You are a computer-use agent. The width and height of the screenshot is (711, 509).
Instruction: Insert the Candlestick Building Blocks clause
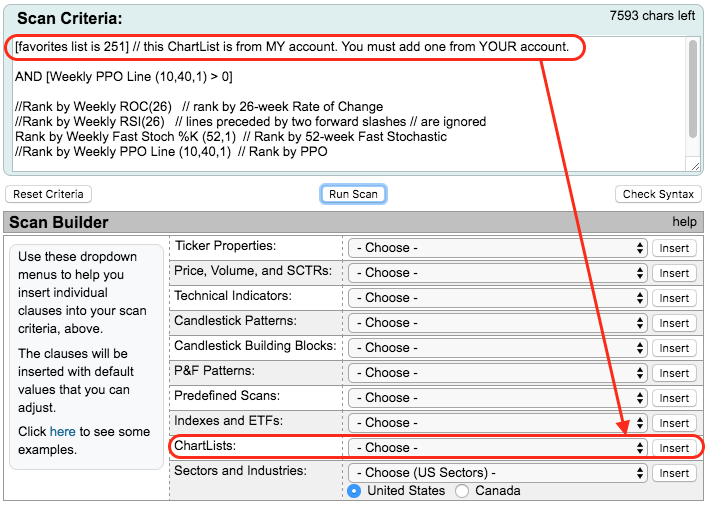pos(674,348)
